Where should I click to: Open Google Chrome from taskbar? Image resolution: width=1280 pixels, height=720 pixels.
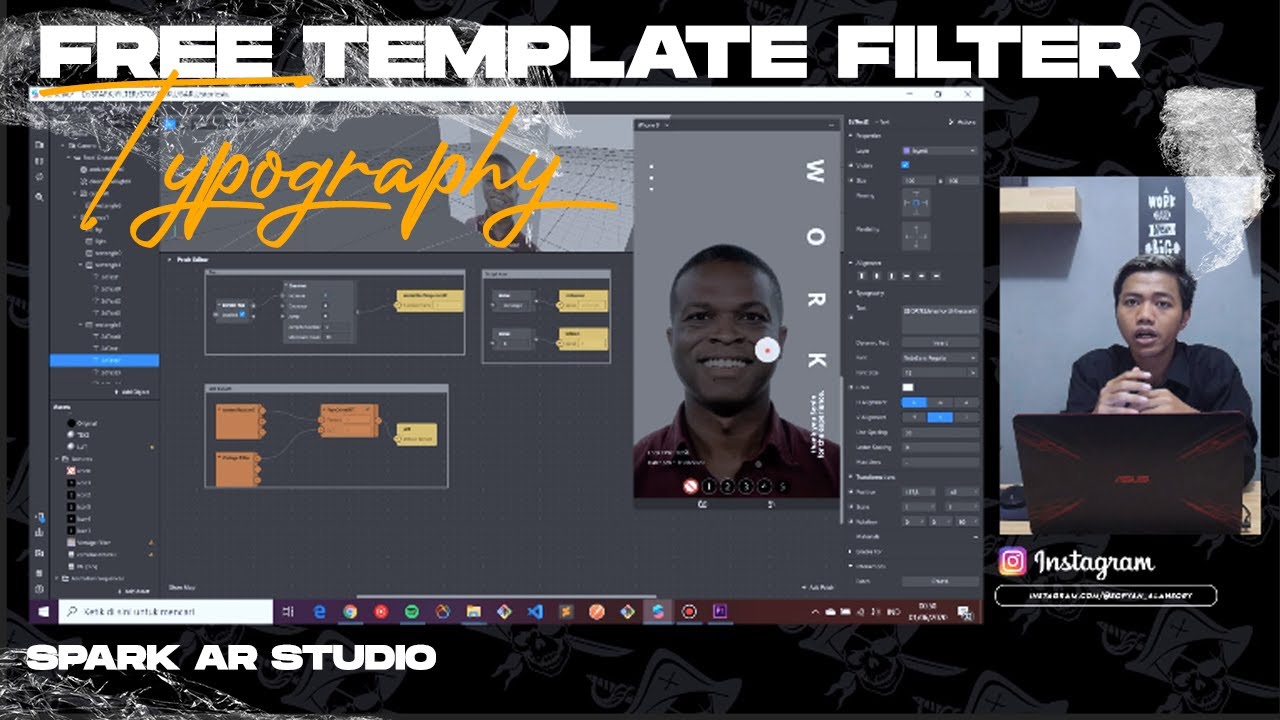tap(350, 611)
